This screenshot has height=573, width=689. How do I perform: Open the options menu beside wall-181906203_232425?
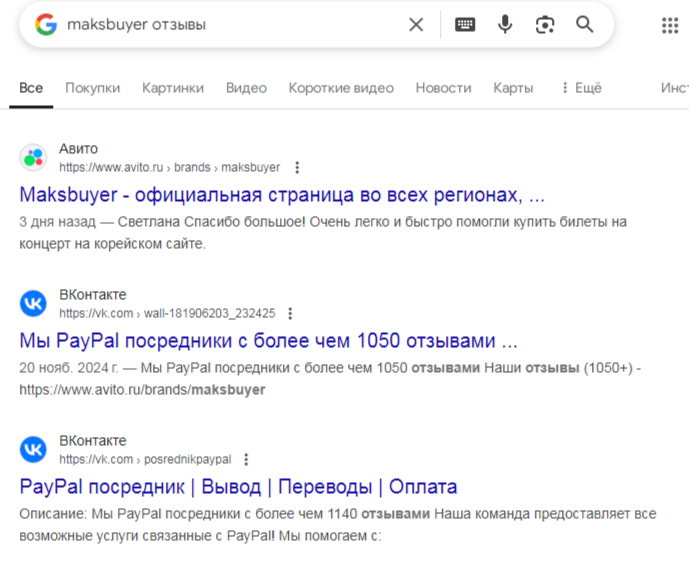tap(290, 313)
